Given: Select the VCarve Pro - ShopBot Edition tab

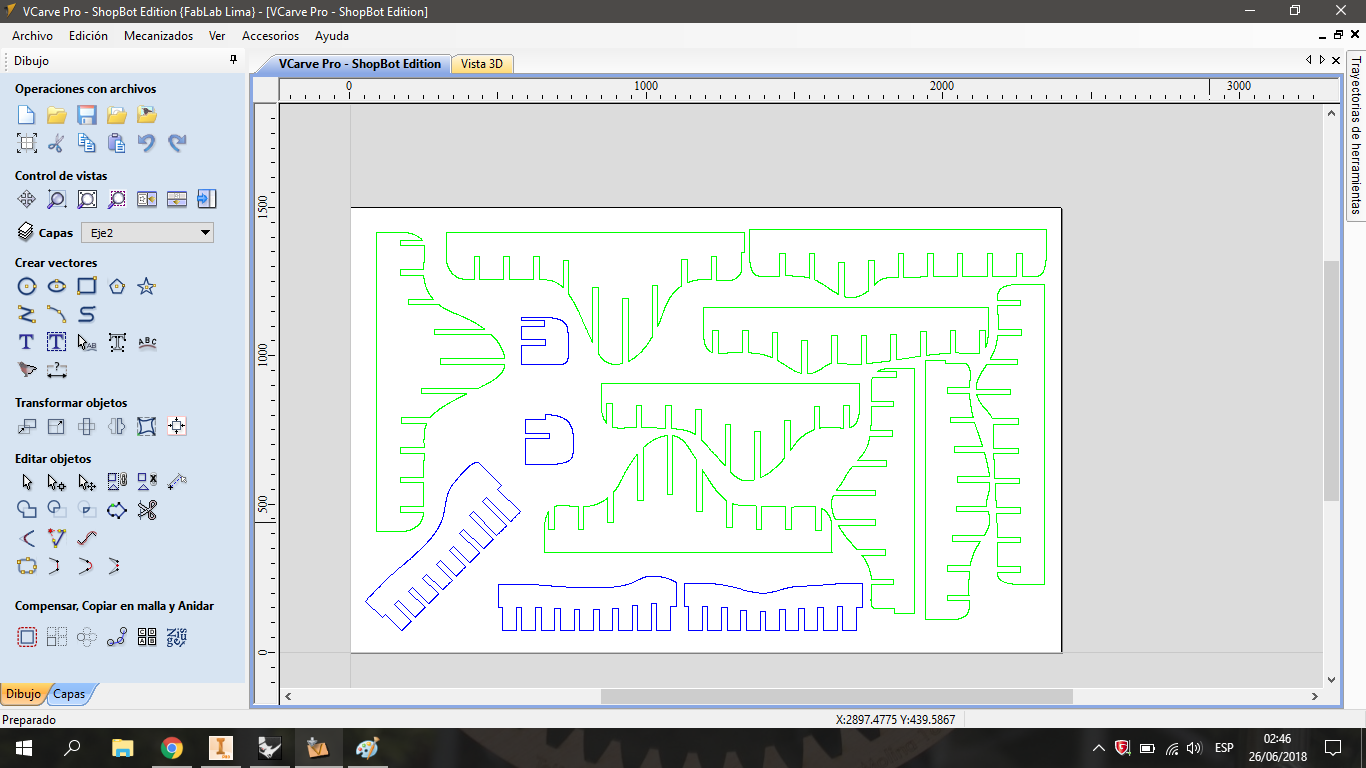Looking at the screenshot, I should click(359, 64).
